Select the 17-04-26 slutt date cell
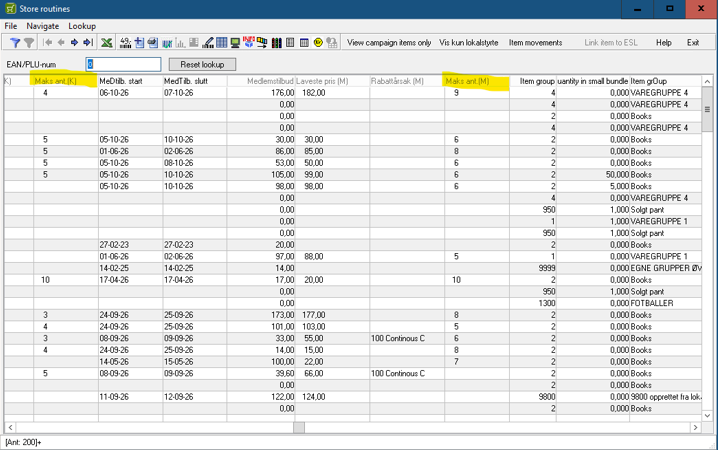This screenshot has width=718, height=450. point(195,280)
